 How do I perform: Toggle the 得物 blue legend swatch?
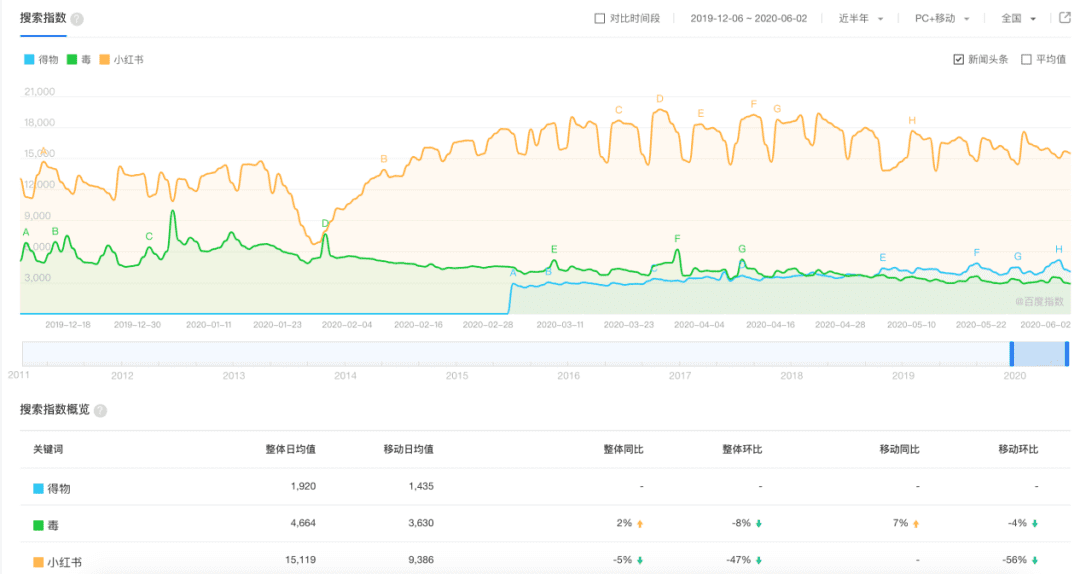pos(29,60)
